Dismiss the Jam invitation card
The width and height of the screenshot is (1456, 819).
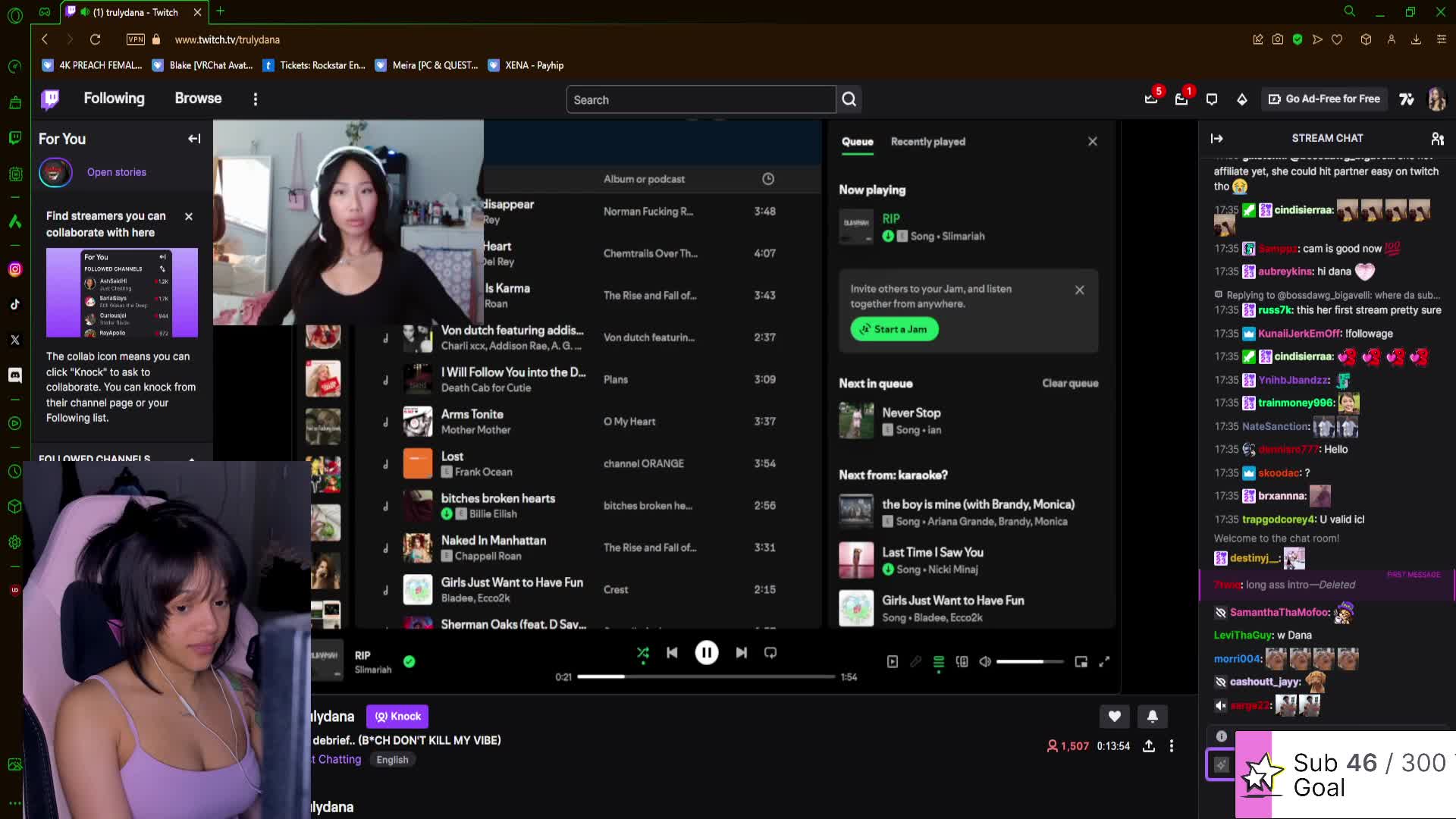tap(1080, 290)
